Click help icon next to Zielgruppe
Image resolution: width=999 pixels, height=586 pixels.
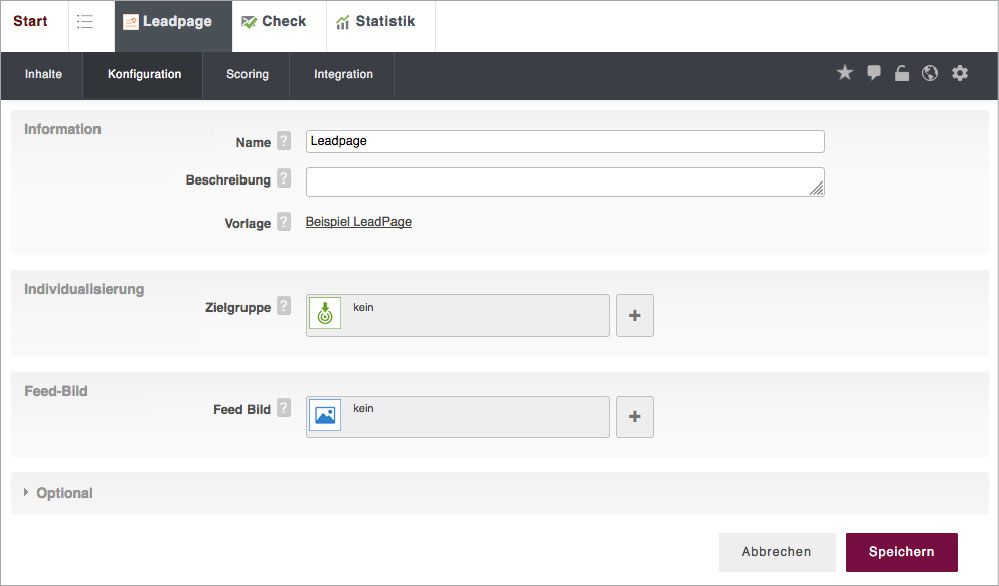tap(284, 307)
